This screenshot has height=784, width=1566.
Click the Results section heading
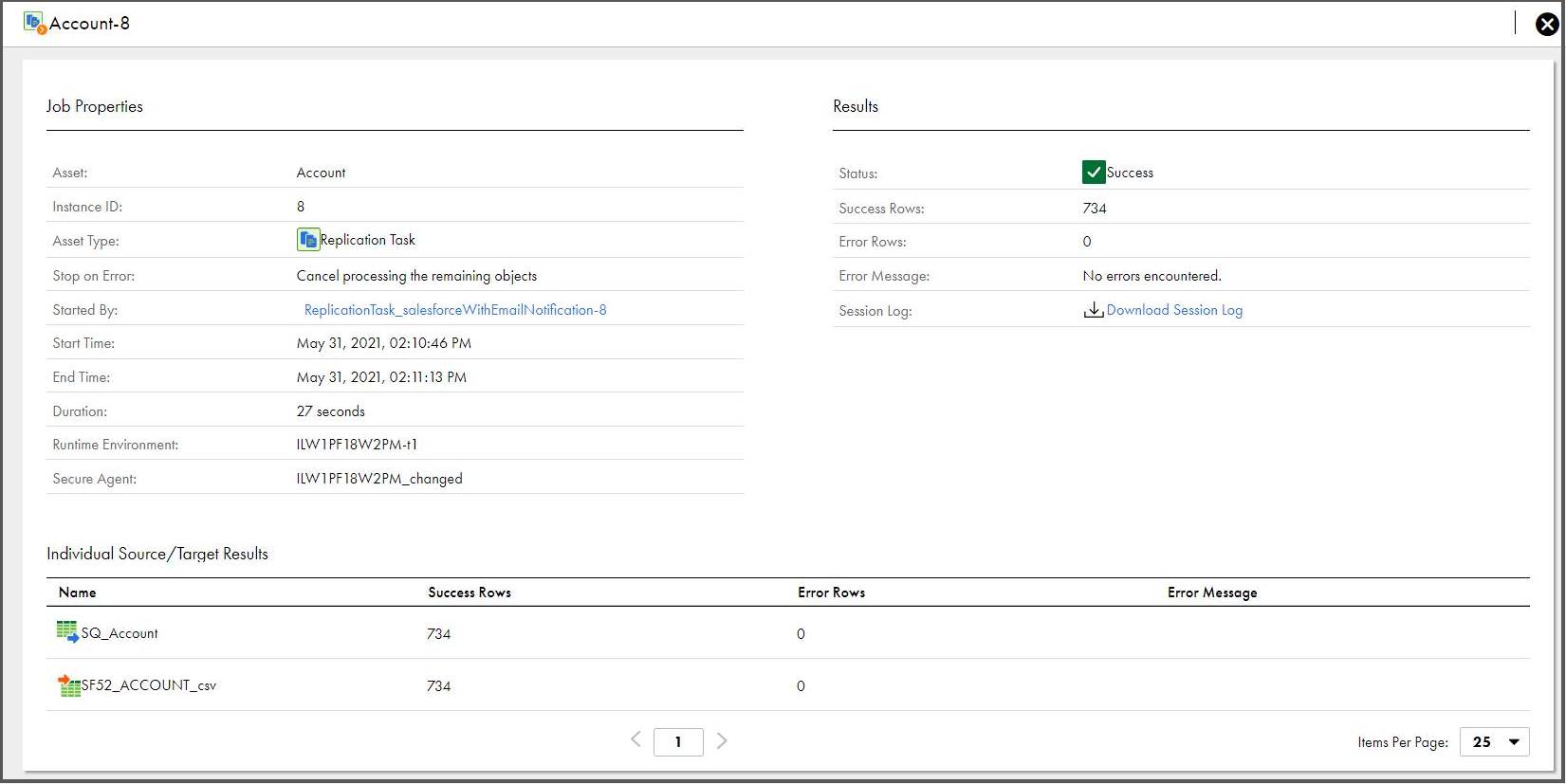856,106
